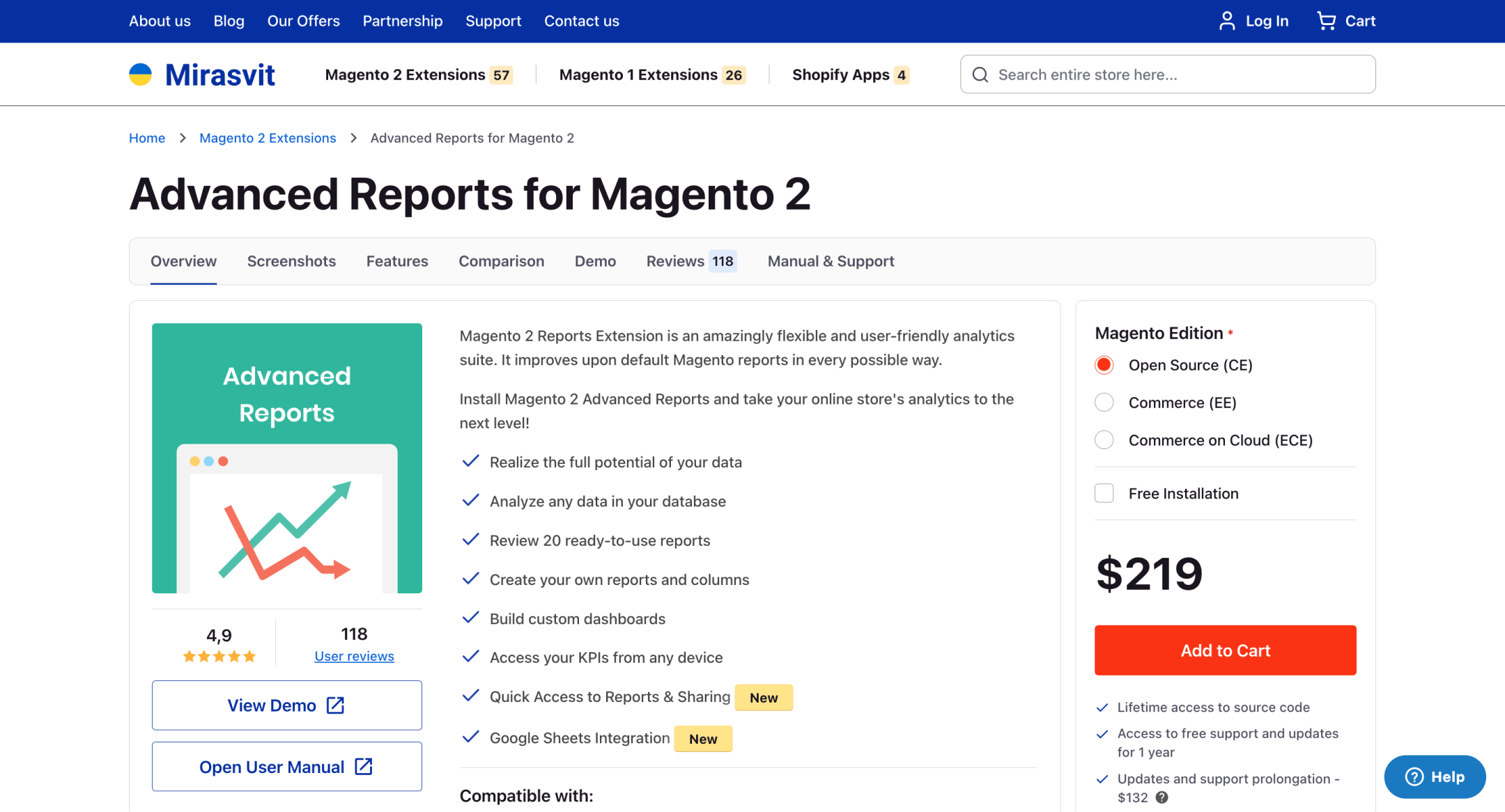The image size is (1505, 812).
Task: Click the user account icon near Log In
Action: tap(1226, 21)
